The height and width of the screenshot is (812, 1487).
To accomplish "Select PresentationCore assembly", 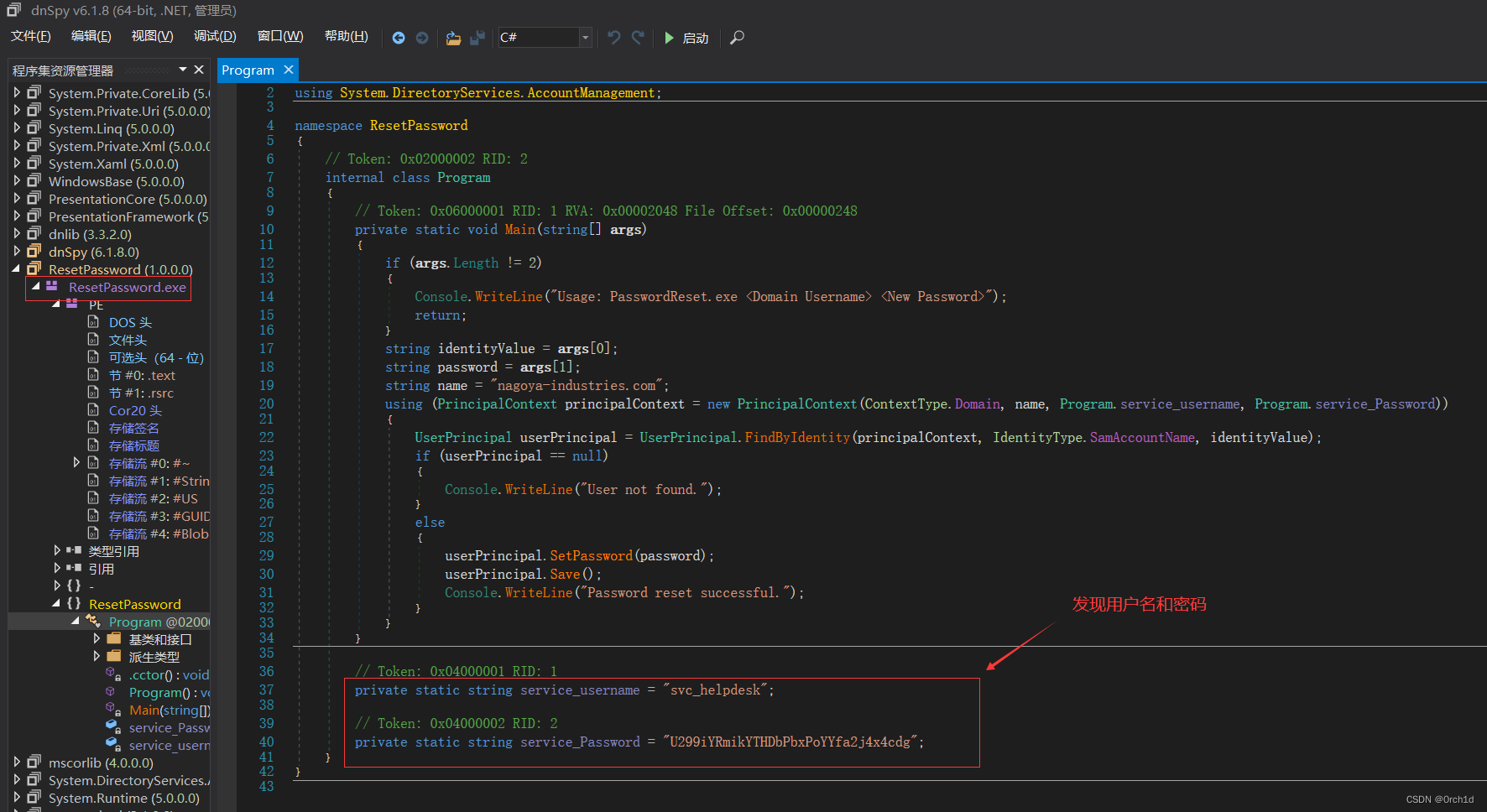I will (x=128, y=199).
